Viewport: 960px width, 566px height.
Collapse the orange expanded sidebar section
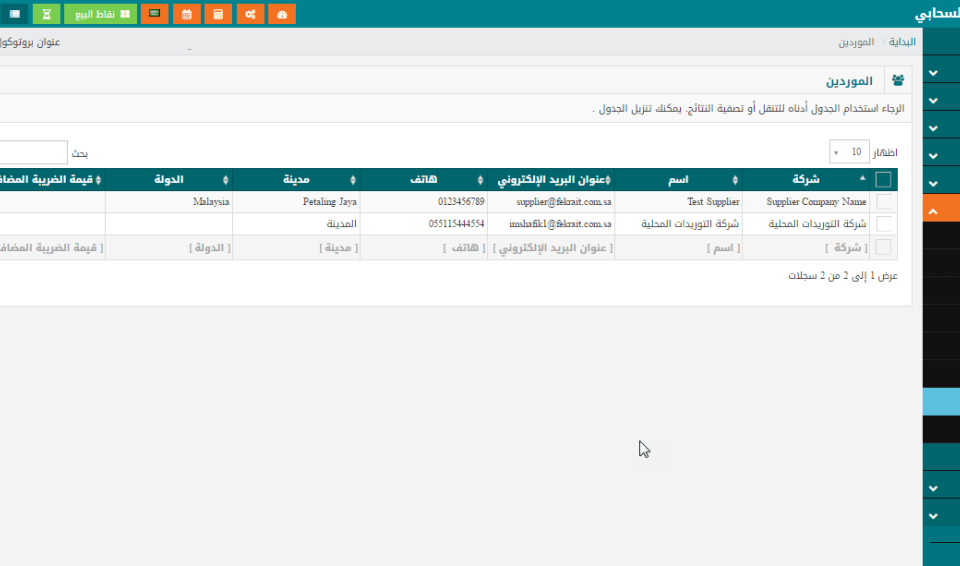pyautogui.click(x=934, y=211)
